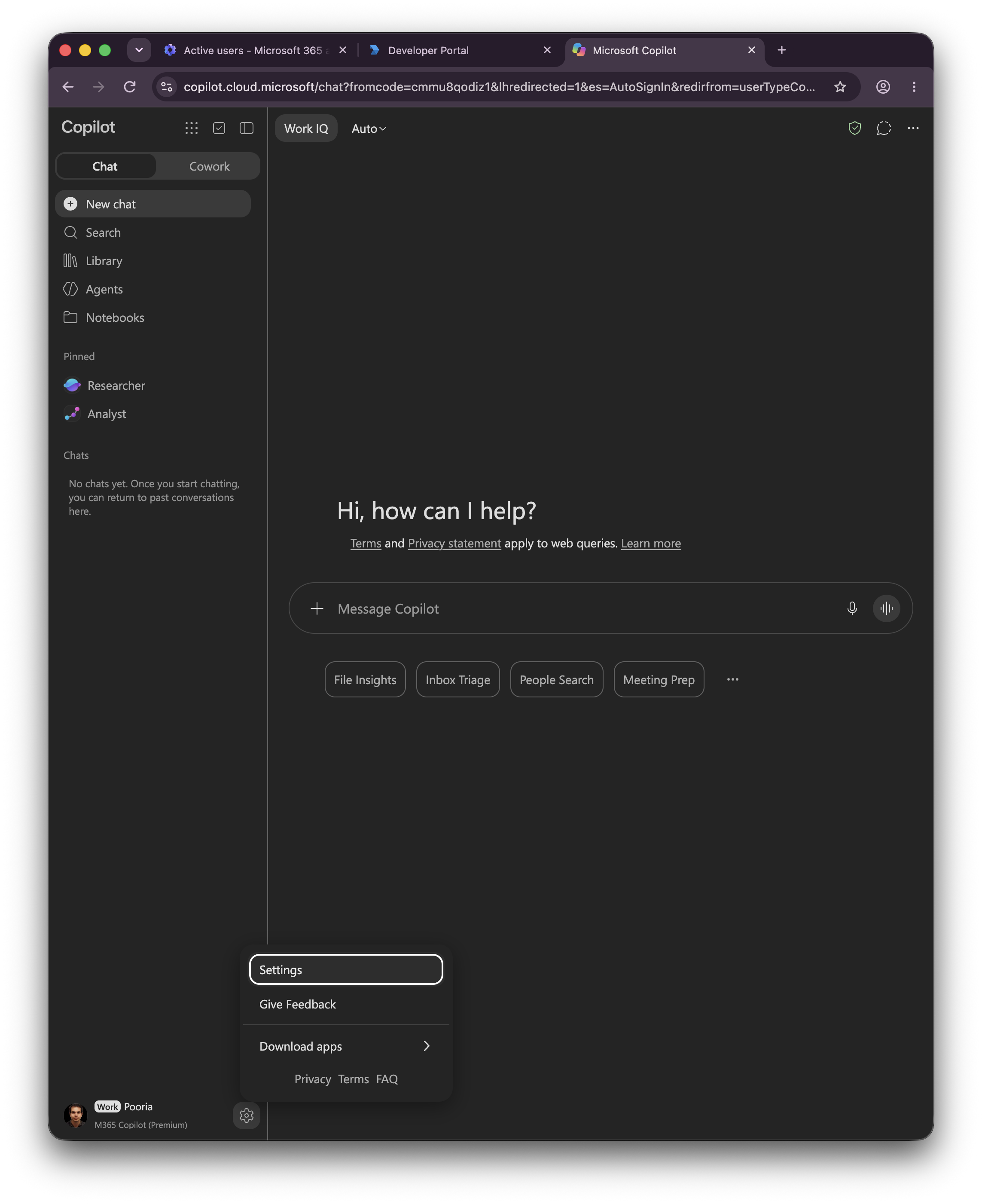Expand the Download apps submenu
Screen dimensions: 982x1204
pyautogui.click(x=346, y=1046)
